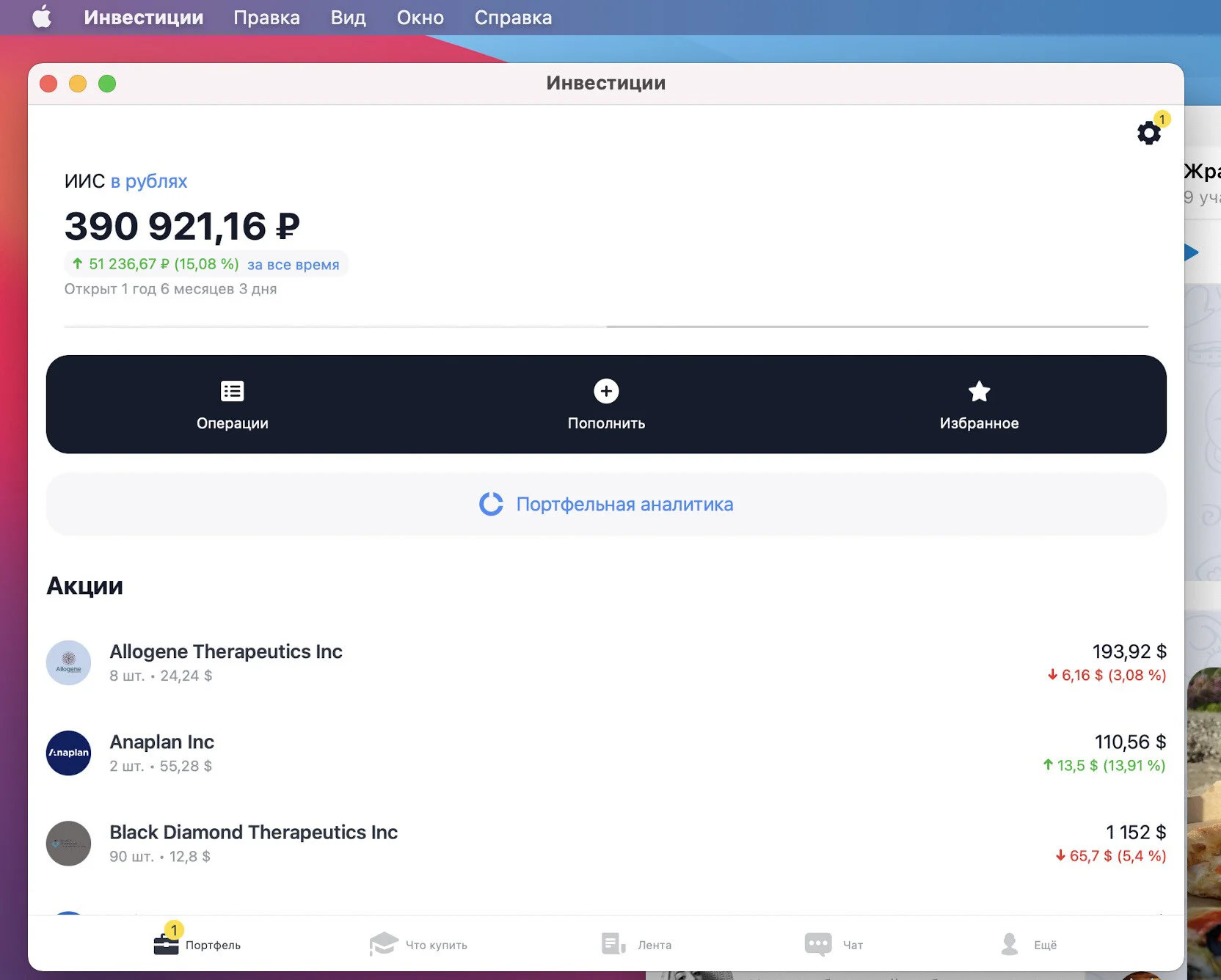The image size is (1221, 980).
Task: Click the Операции label
Action: [232, 423]
